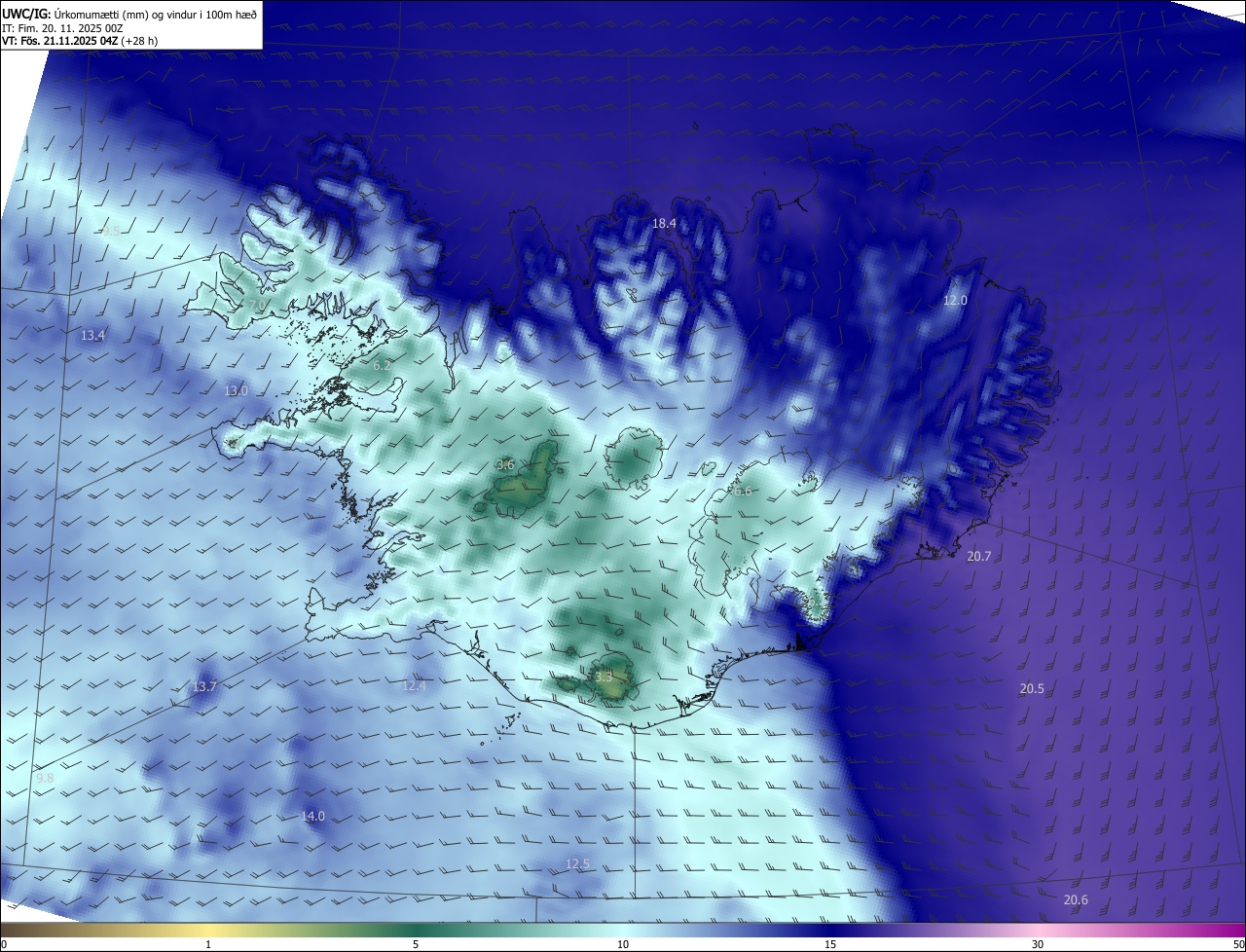Click the 30 tick on the color scale

click(x=1038, y=944)
